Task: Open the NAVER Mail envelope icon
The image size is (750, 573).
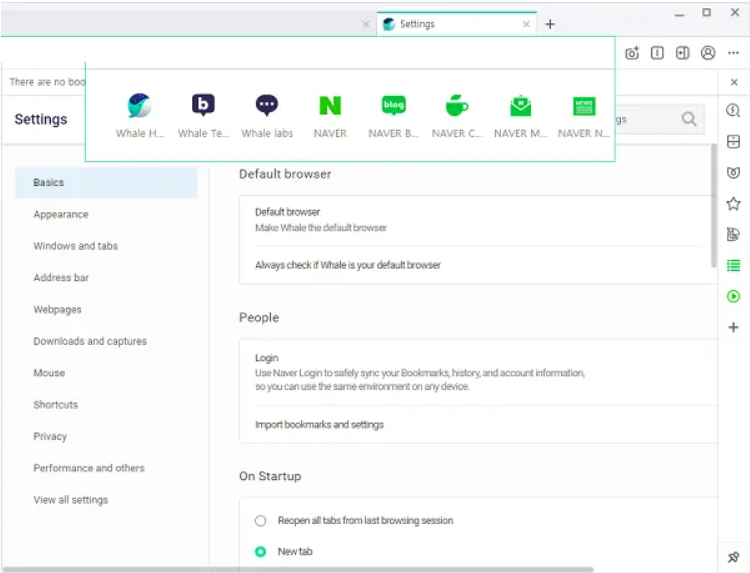Action: 520,106
